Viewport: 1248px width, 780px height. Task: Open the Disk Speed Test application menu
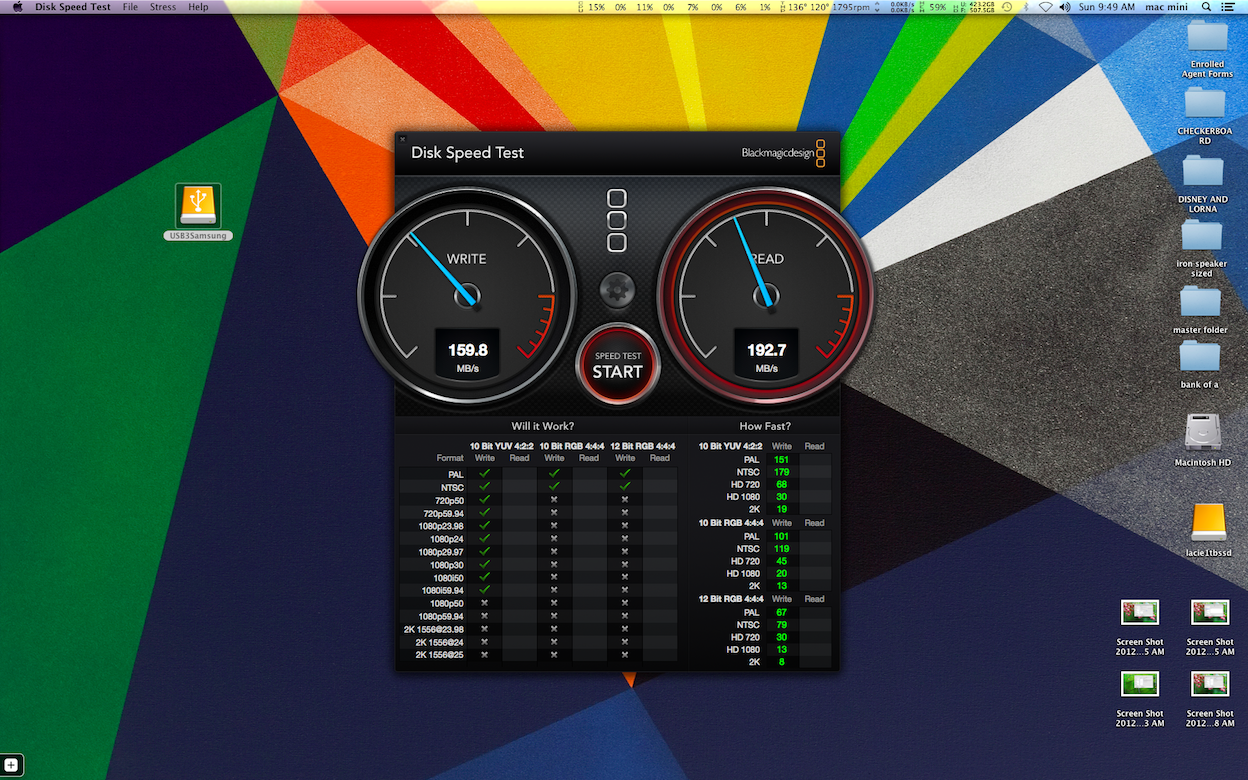[x=73, y=7]
